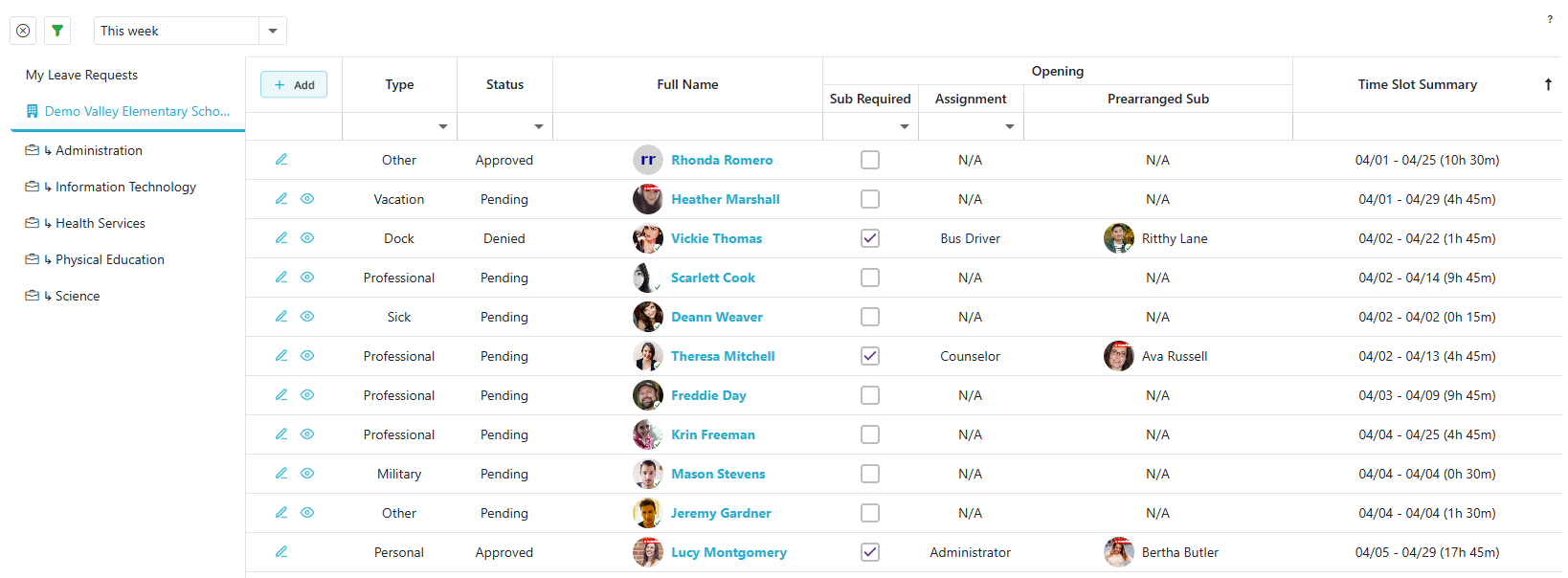Expand the Status column filter dropdown
This screenshot has width=1568, height=578.
point(538,126)
